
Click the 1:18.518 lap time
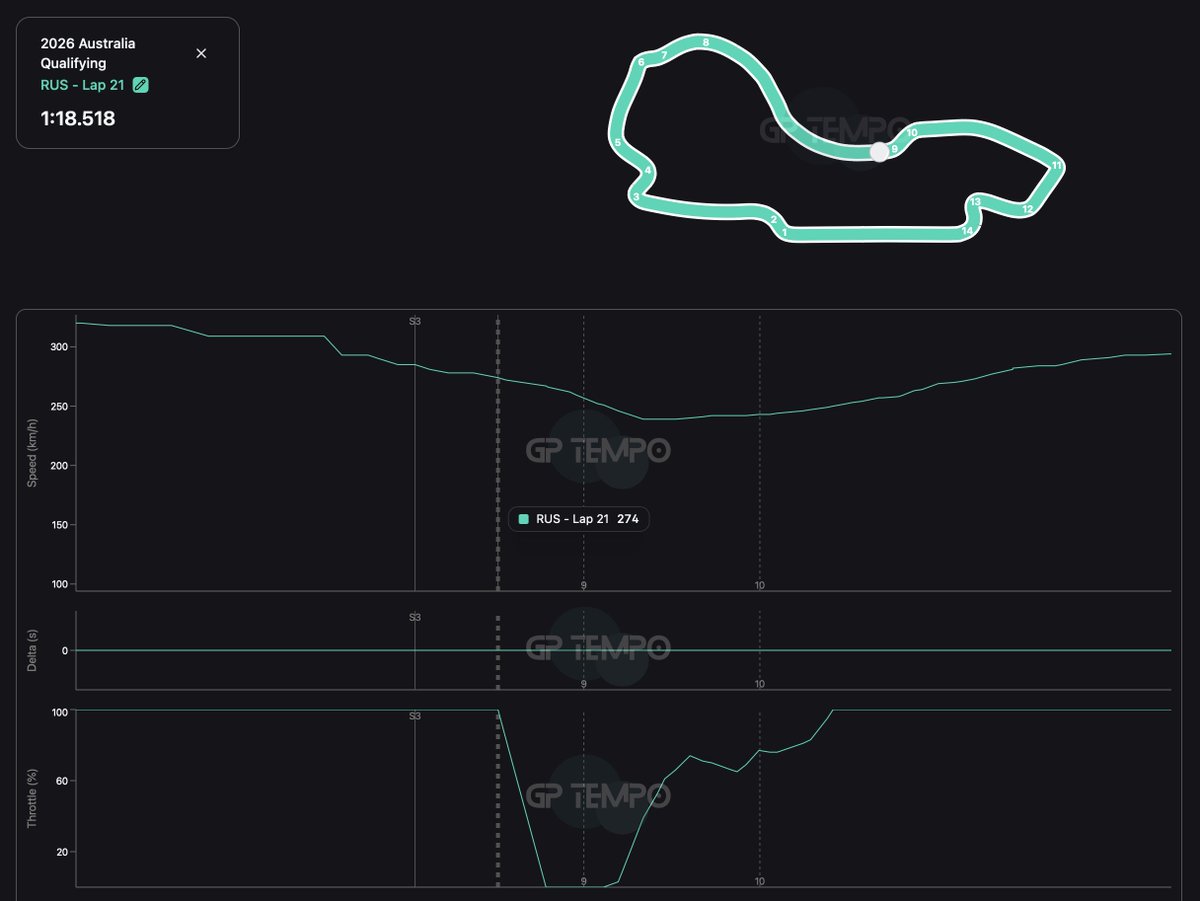tap(78, 119)
